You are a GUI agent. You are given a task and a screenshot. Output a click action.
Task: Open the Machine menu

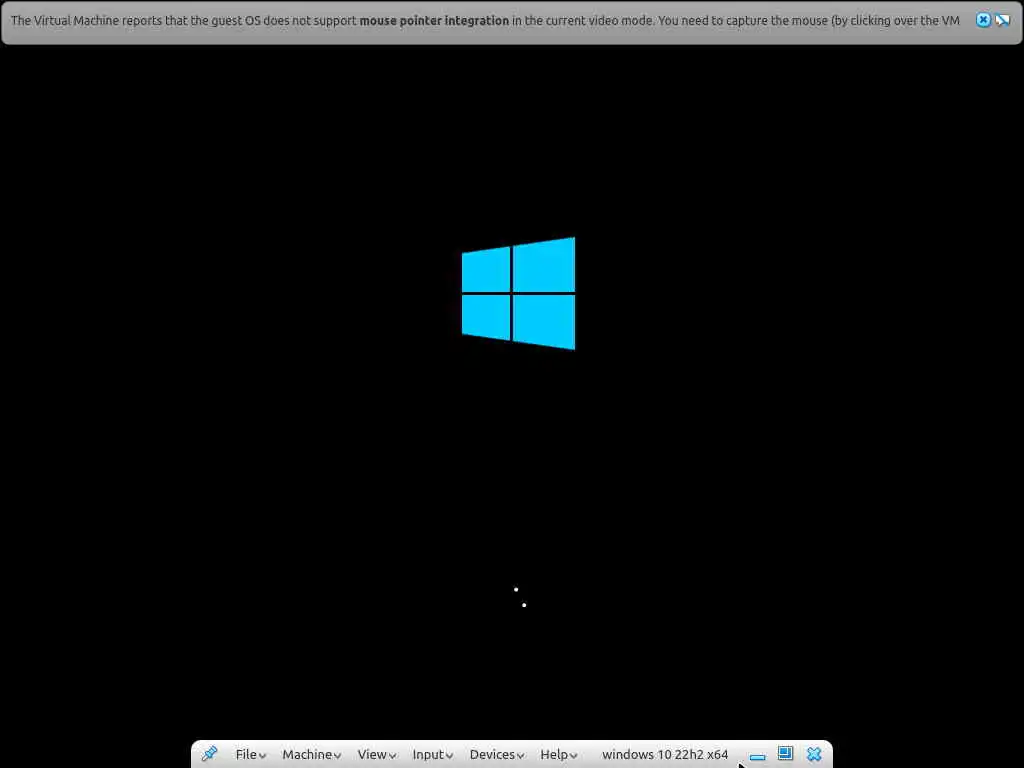pos(312,754)
